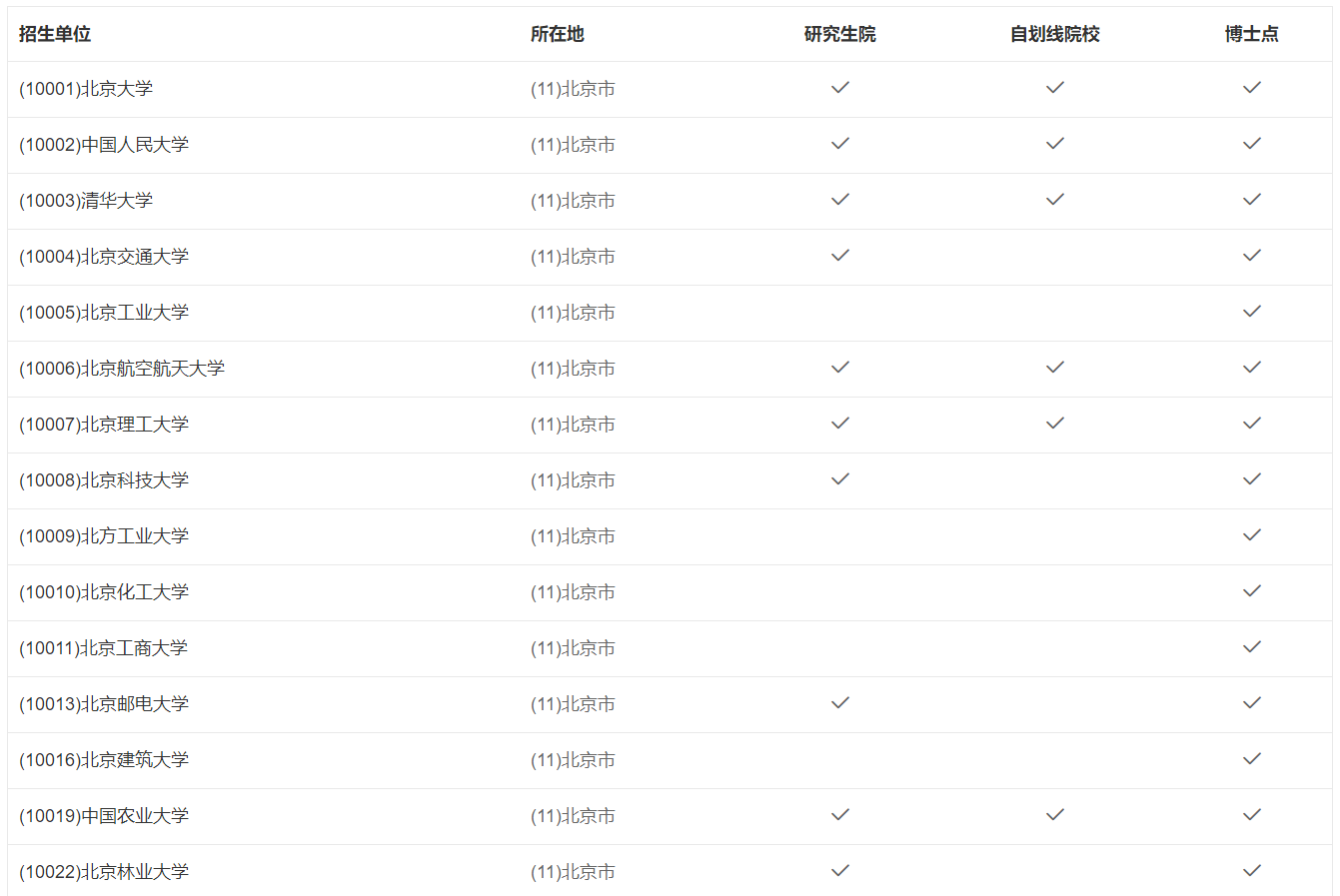Click 中国人民大学 self-determined line checkmark
The width and height of the screenshot is (1340, 896).
point(1054,144)
